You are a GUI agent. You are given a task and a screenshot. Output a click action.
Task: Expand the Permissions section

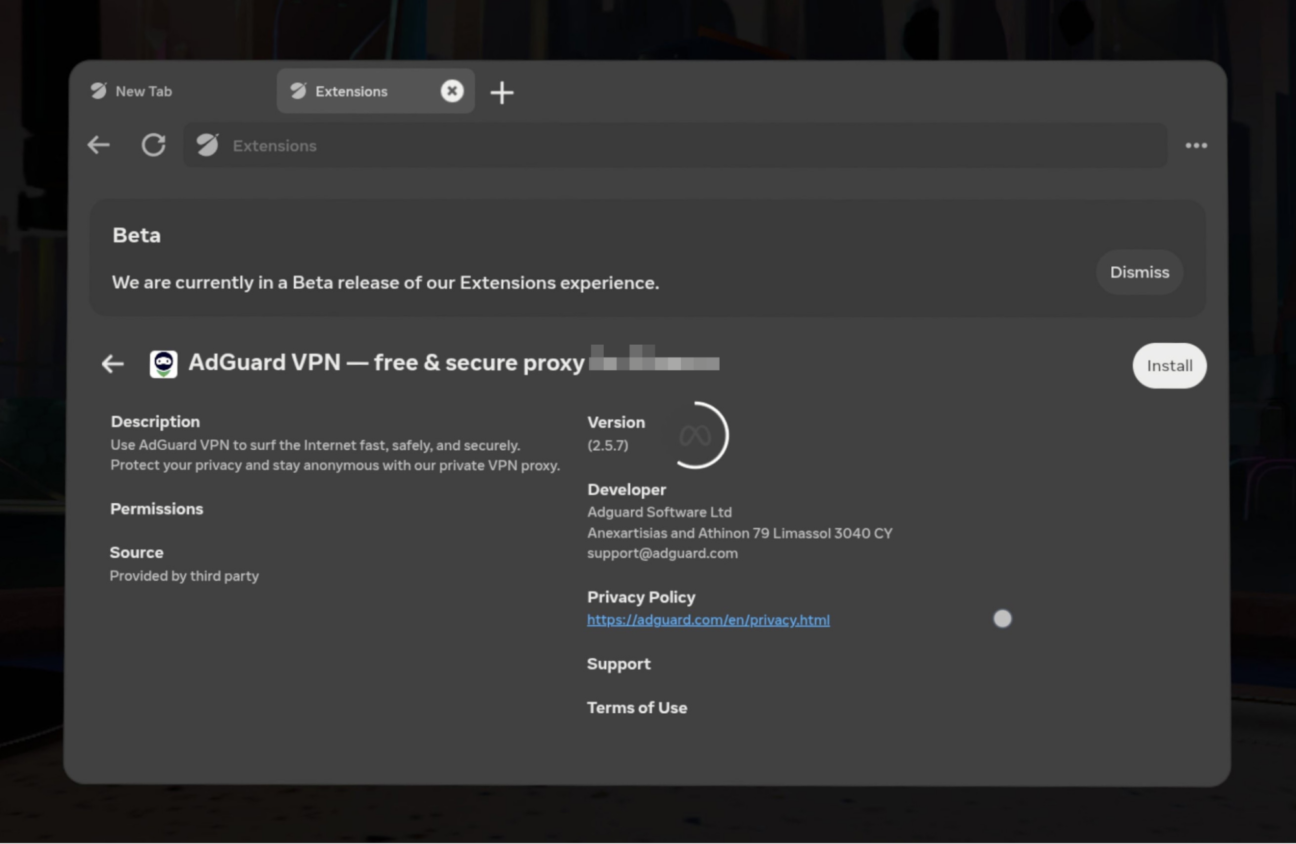tap(157, 509)
